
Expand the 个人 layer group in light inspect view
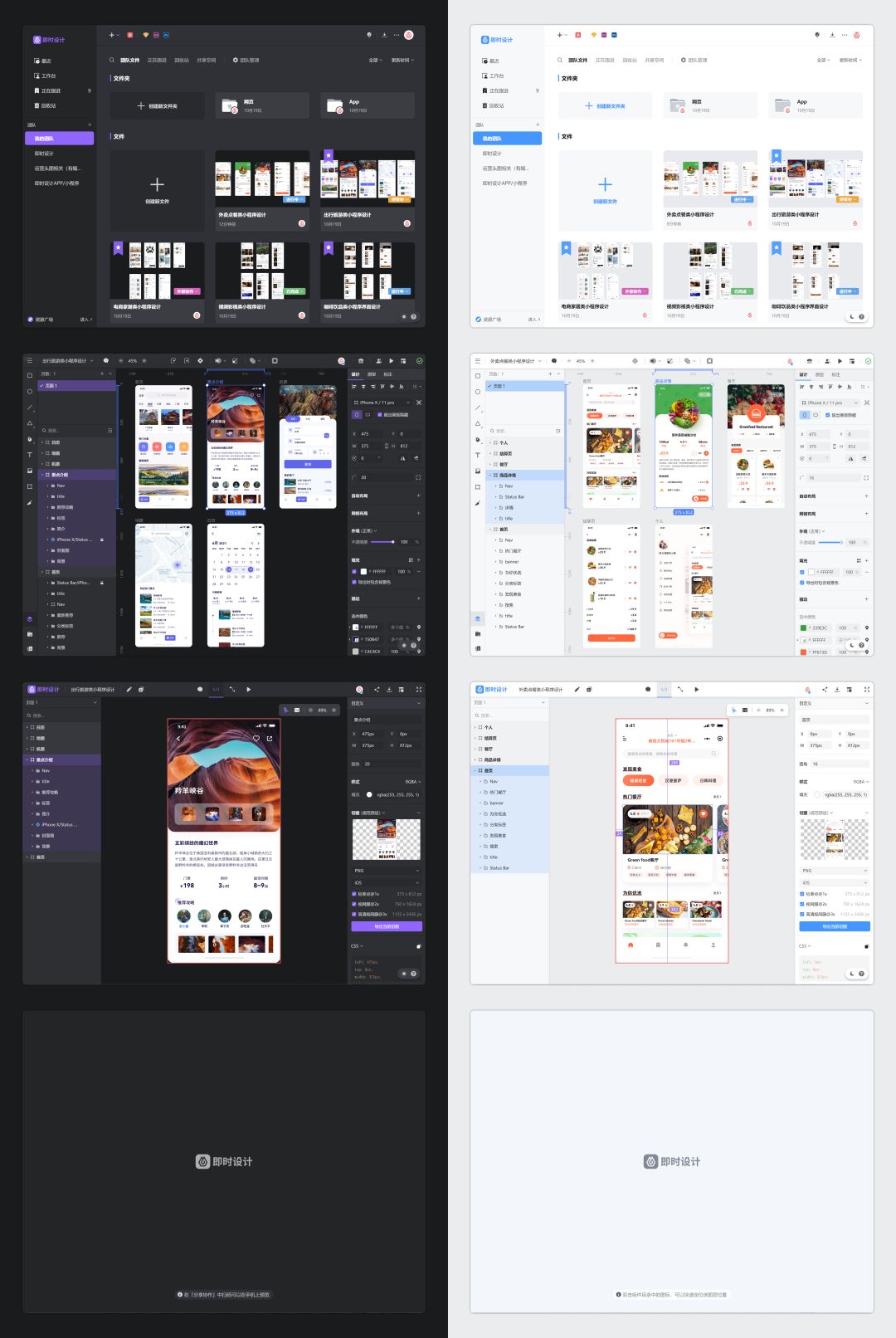coord(475,727)
